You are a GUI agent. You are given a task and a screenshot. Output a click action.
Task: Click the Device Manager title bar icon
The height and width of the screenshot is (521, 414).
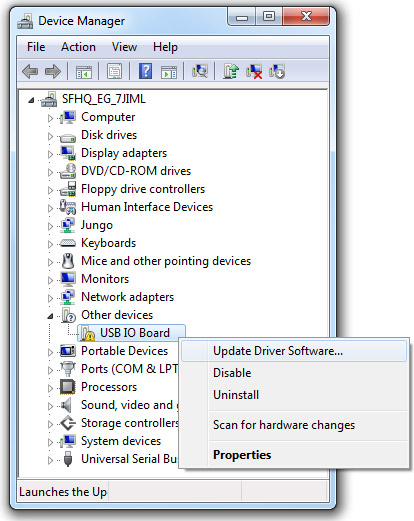pyautogui.click(x=25, y=21)
